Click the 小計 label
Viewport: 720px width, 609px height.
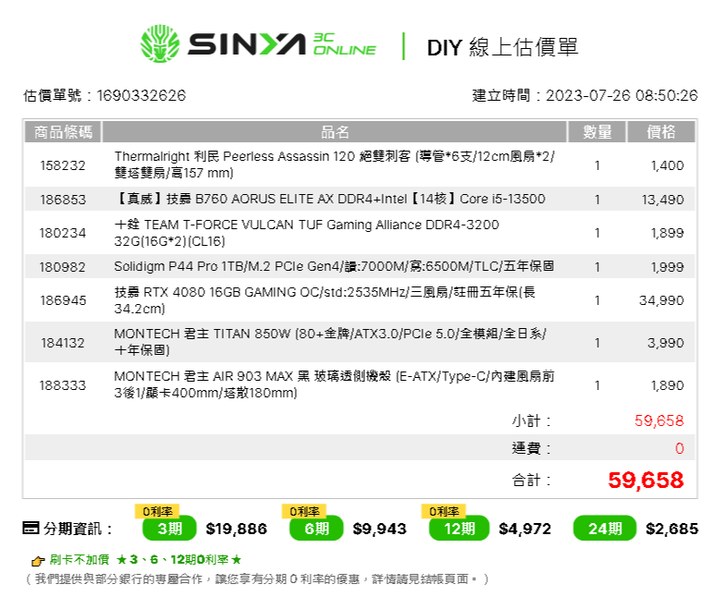point(531,421)
